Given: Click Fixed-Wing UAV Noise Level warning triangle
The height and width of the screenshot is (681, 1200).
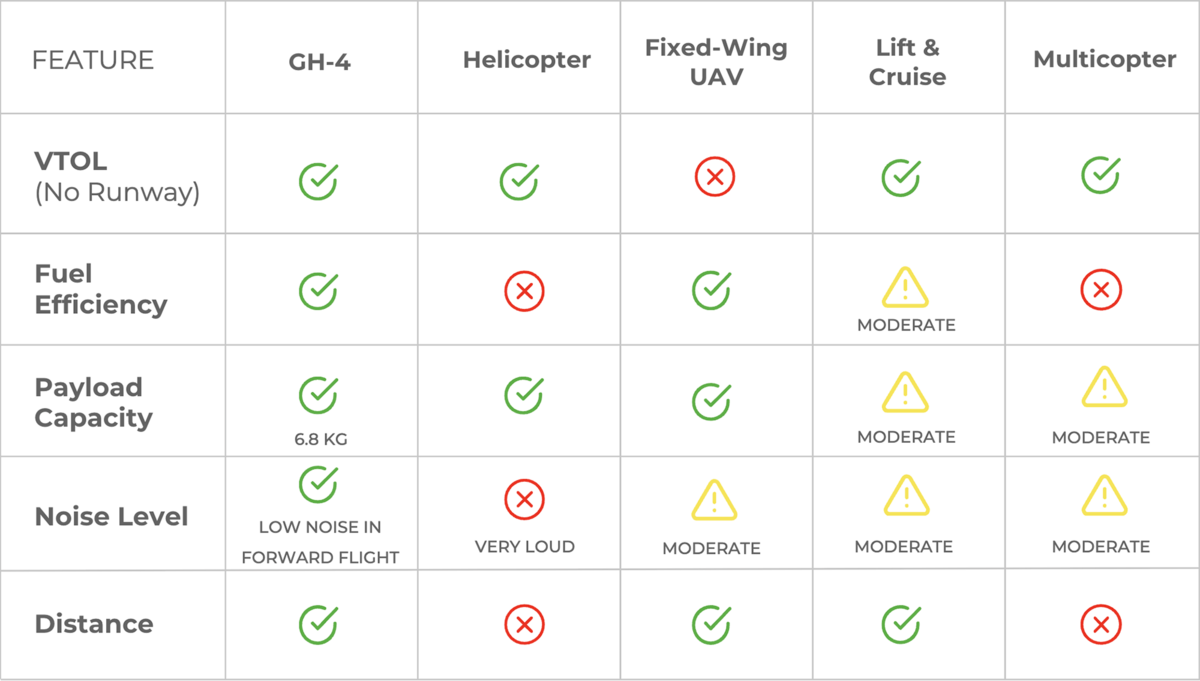Looking at the screenshot, I should pos(714,500).
